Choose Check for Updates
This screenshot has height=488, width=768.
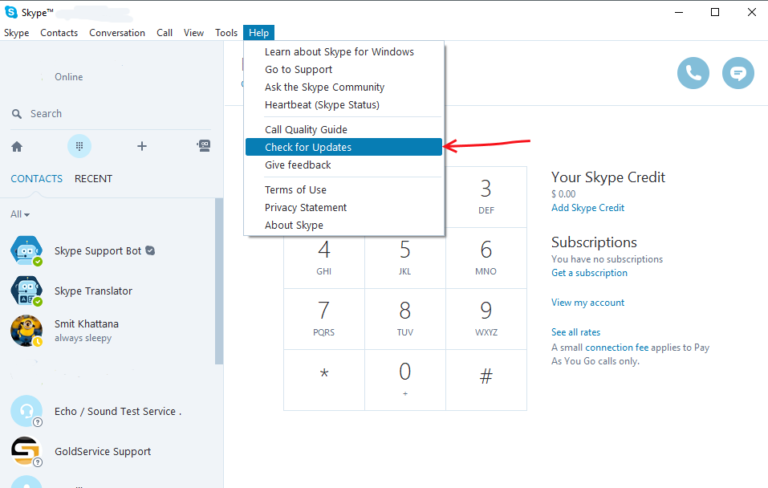coord(344,147)
